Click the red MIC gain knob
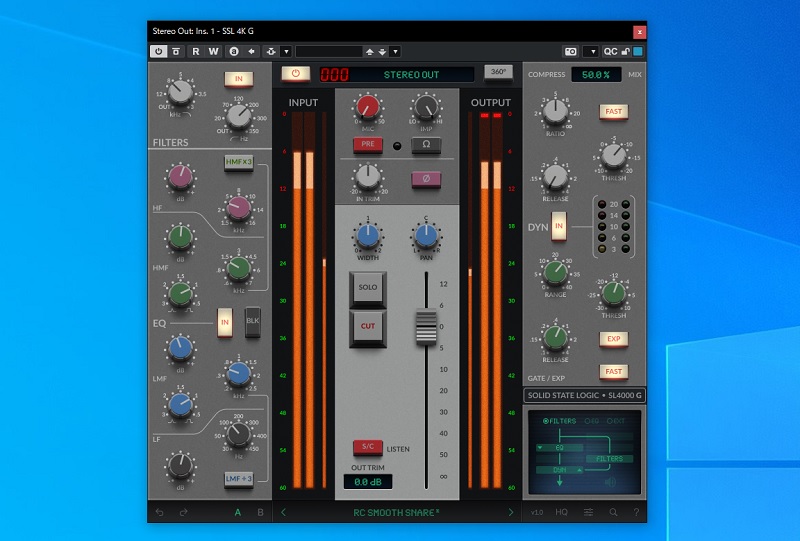Image resolution: width=800 pixels, height=541 pixels. [367, 108]
